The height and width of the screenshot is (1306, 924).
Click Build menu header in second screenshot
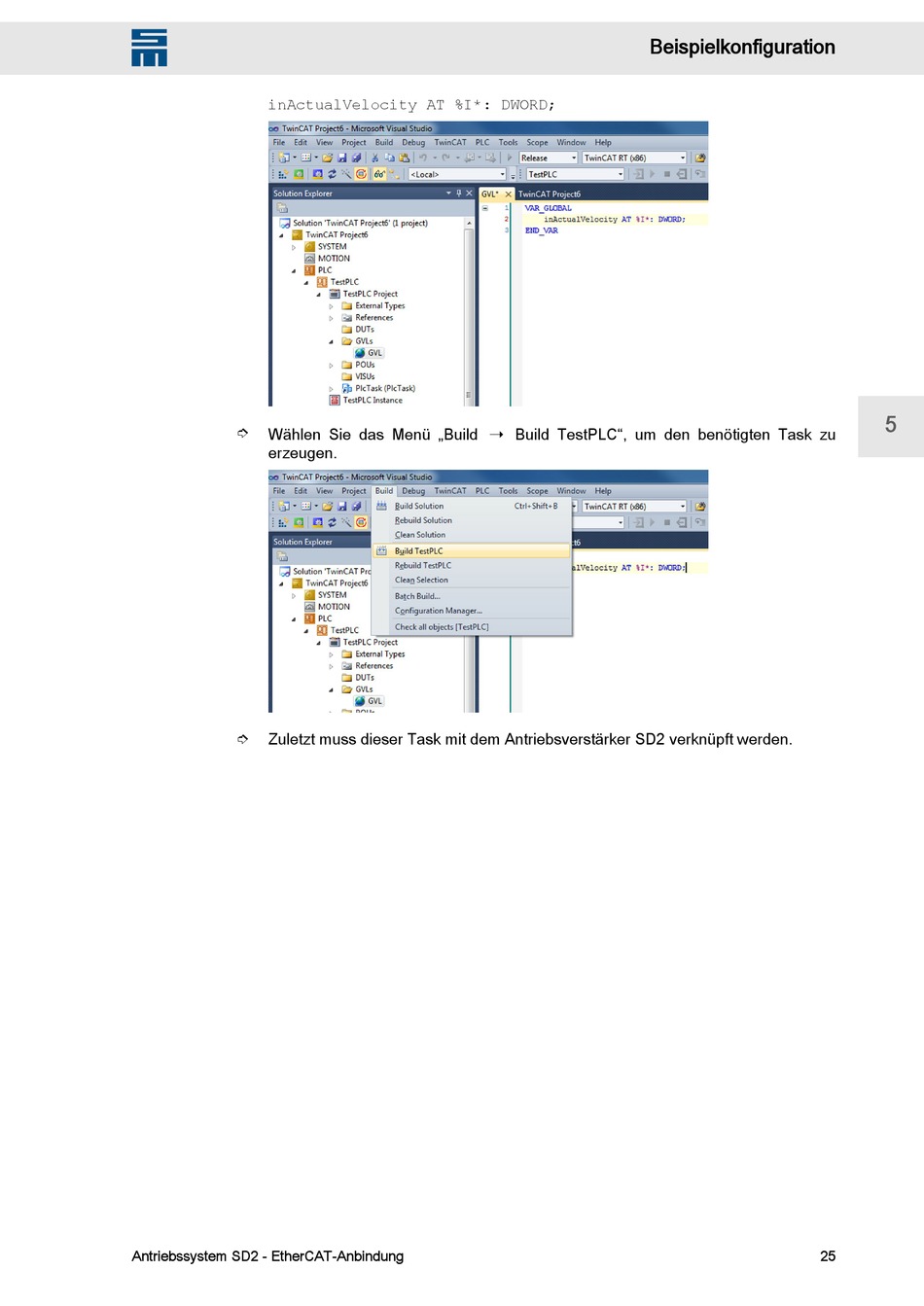click(384, 491)
